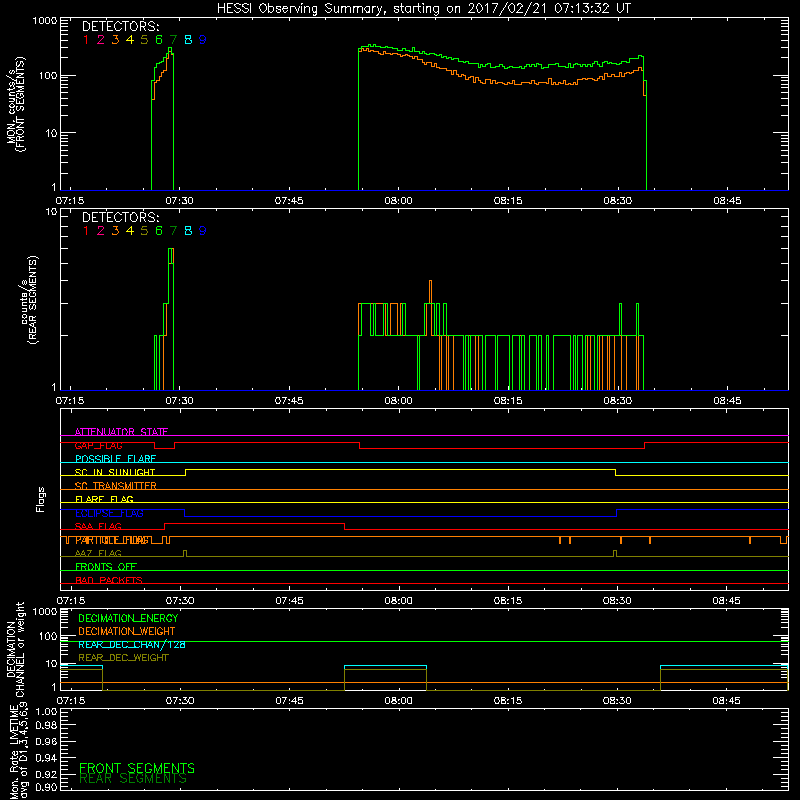Select the FRONTS_OFF flag label
The image size is (800, 800).
106,567
